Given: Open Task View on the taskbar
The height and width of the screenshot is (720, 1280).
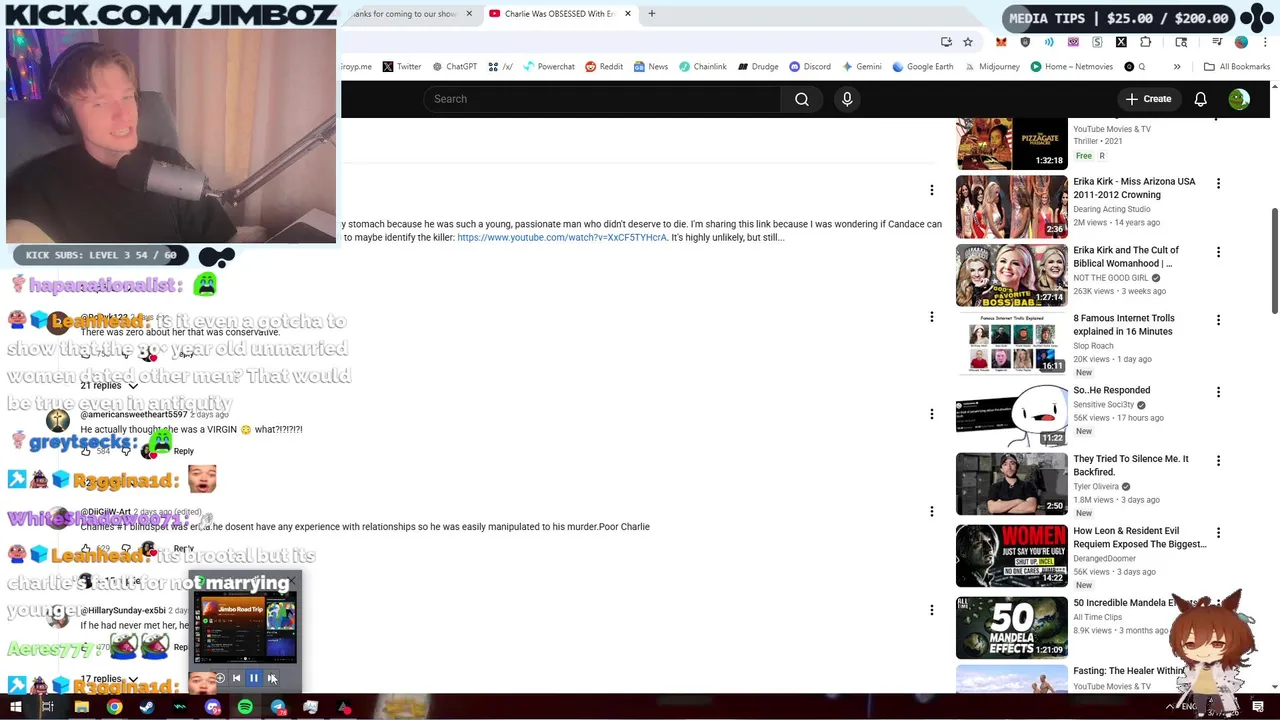Looking at the screenshot, I should (x=47, y=708).
